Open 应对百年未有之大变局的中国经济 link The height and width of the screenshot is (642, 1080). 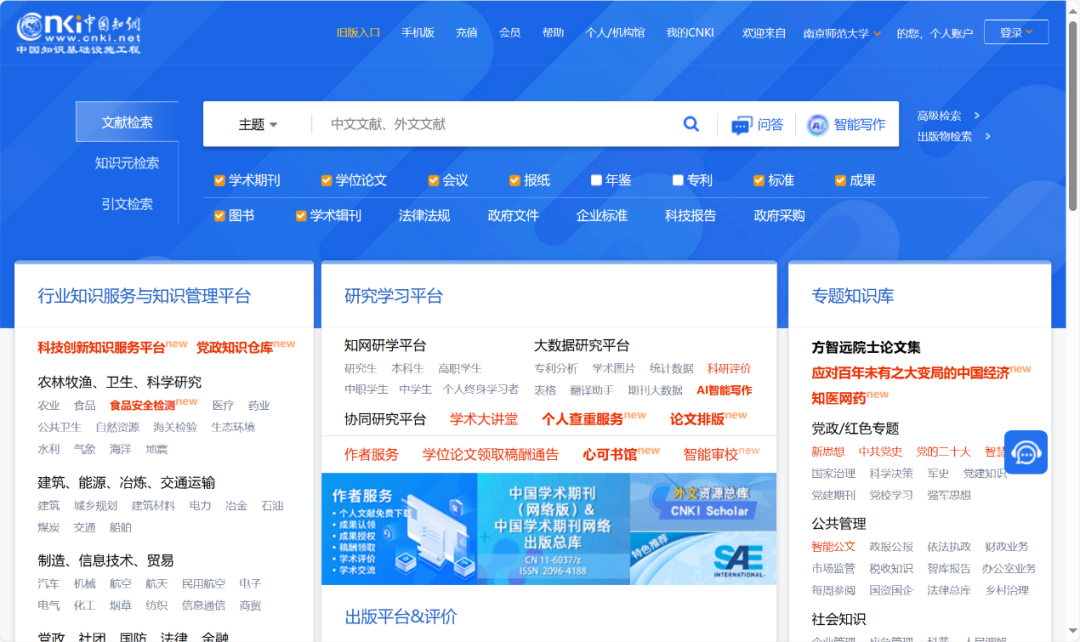pyautogui.click(x=911, y=373)
